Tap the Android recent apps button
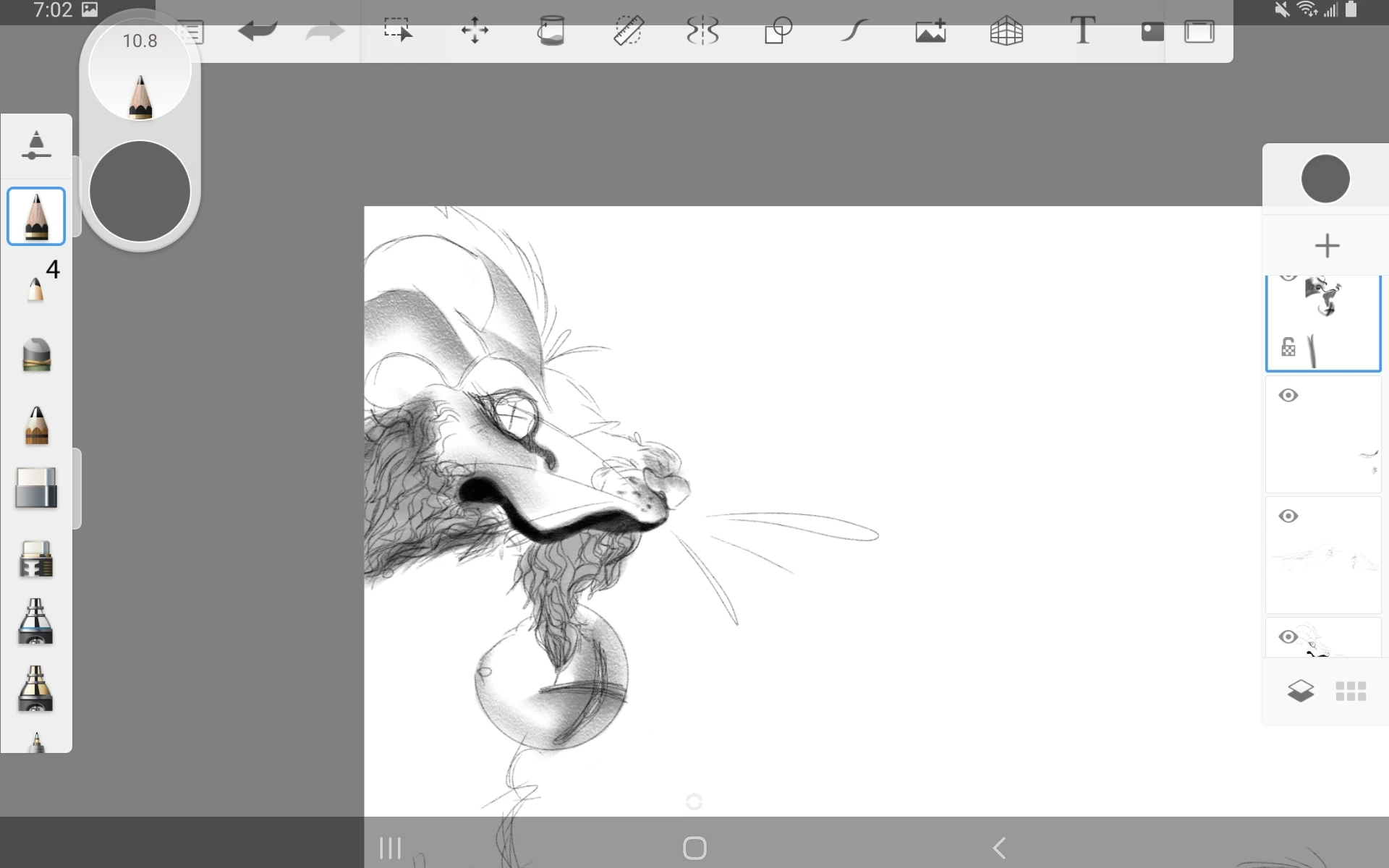 pyautogui.click(x=390, y=848)
